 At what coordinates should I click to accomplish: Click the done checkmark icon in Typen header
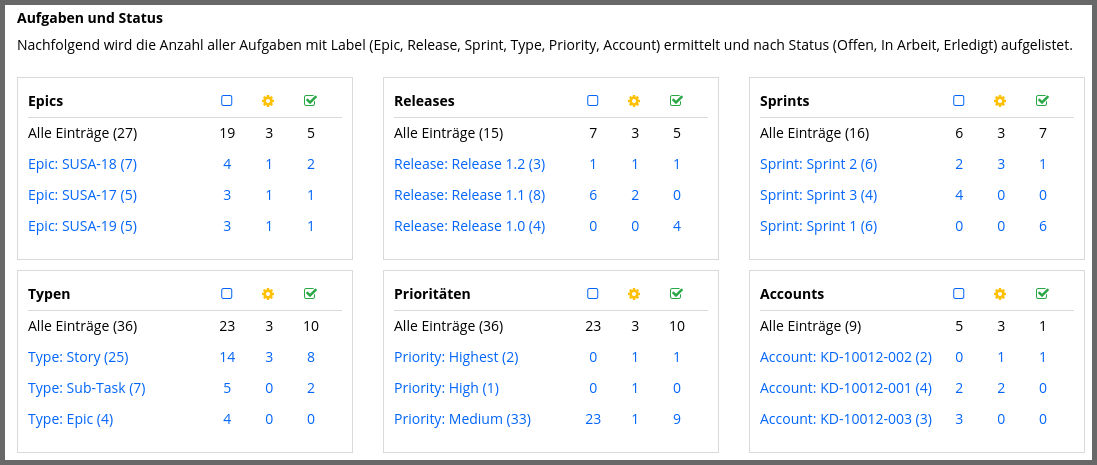pos(311,294)
